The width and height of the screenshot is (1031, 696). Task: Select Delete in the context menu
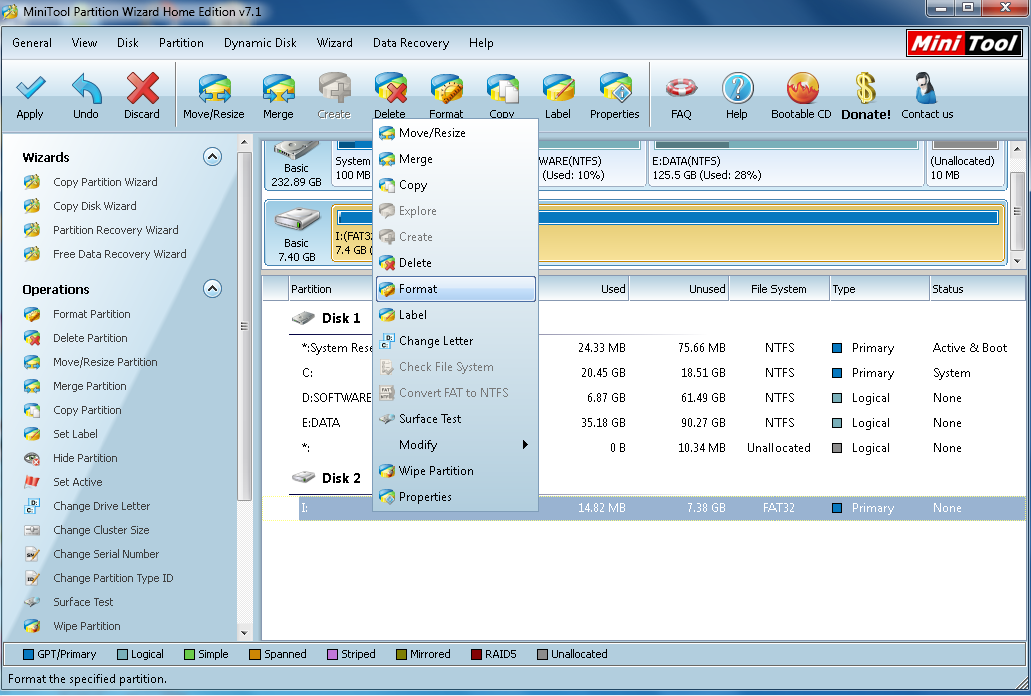pos(456,263)
